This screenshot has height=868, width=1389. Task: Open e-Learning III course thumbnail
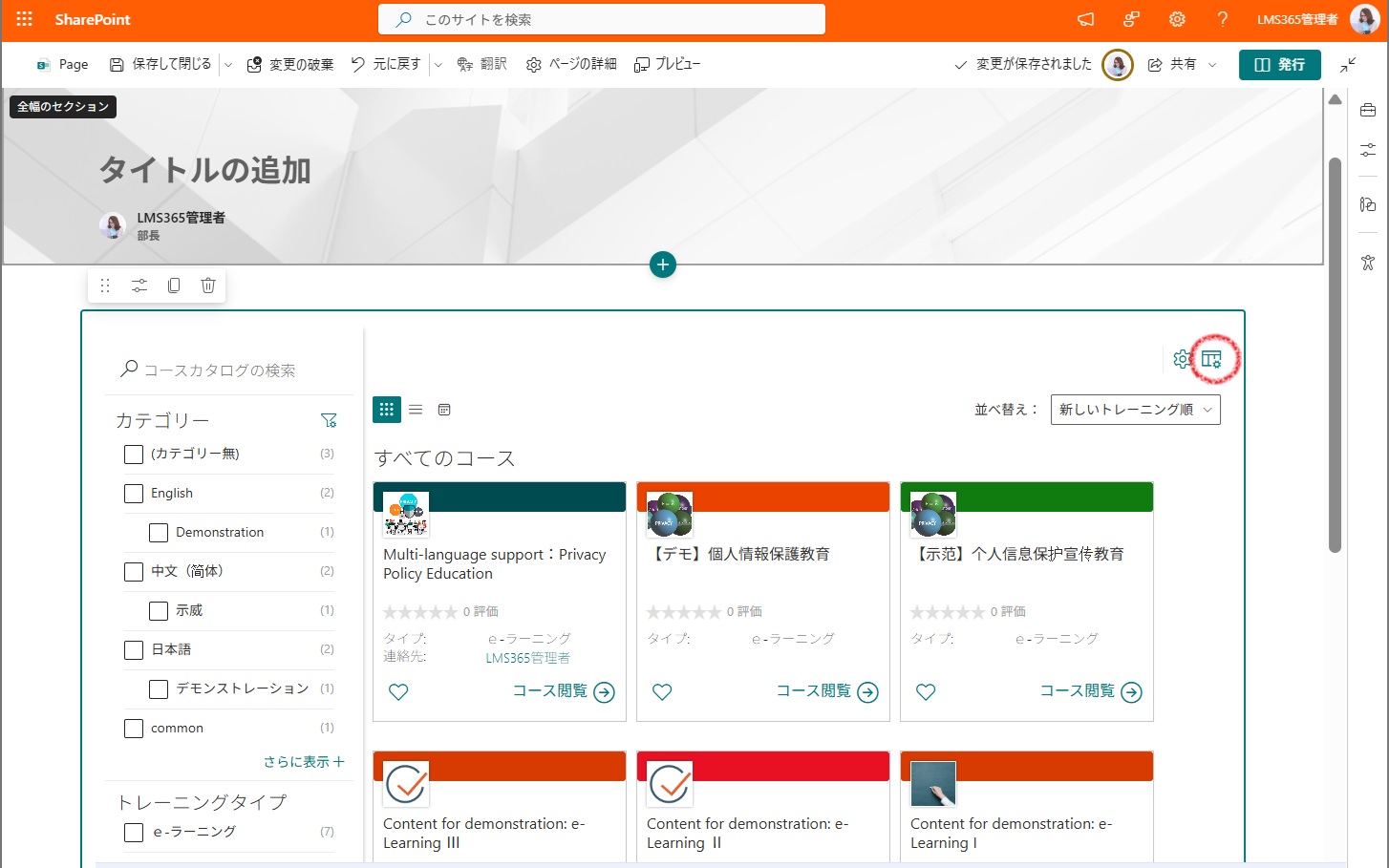point(406,784)
